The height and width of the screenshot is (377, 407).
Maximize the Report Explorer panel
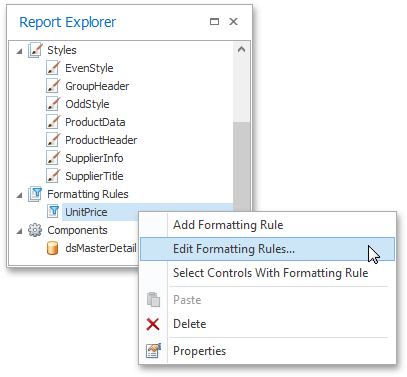tap(214, 22)
